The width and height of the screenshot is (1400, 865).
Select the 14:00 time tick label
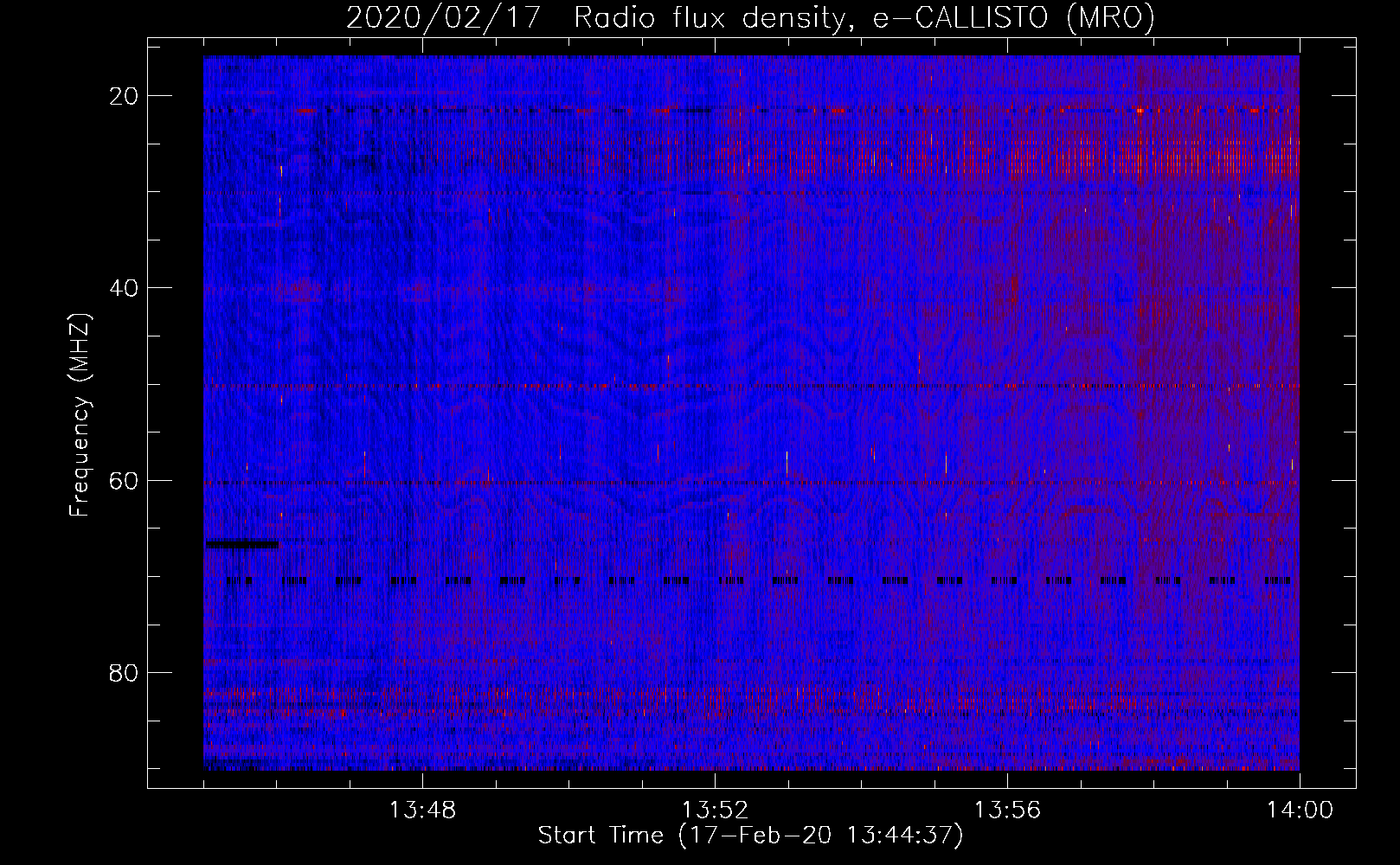point(1300,811)
